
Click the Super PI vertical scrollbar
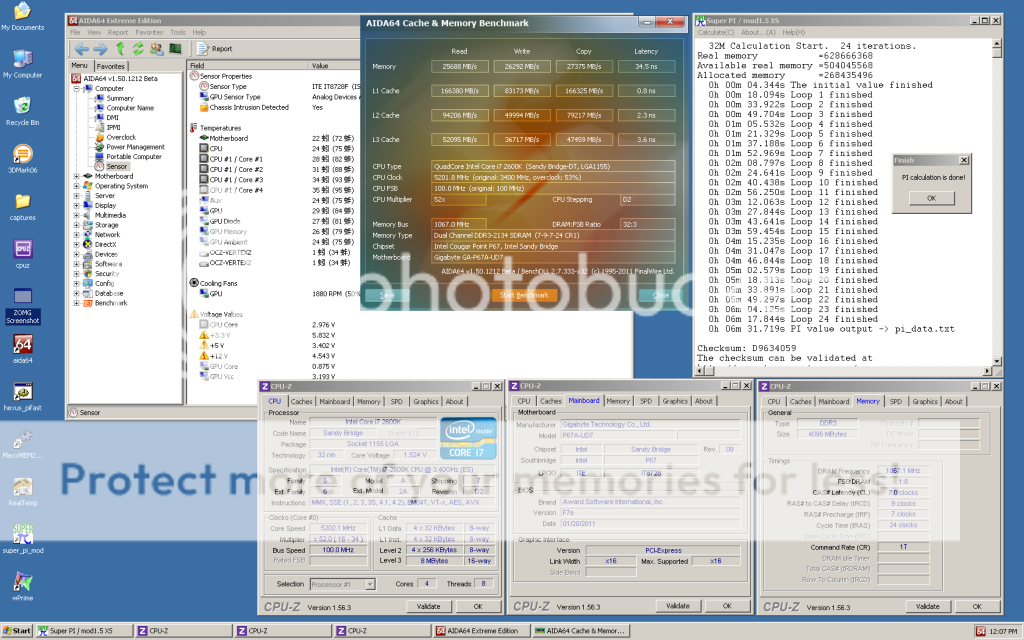point(997,202)
